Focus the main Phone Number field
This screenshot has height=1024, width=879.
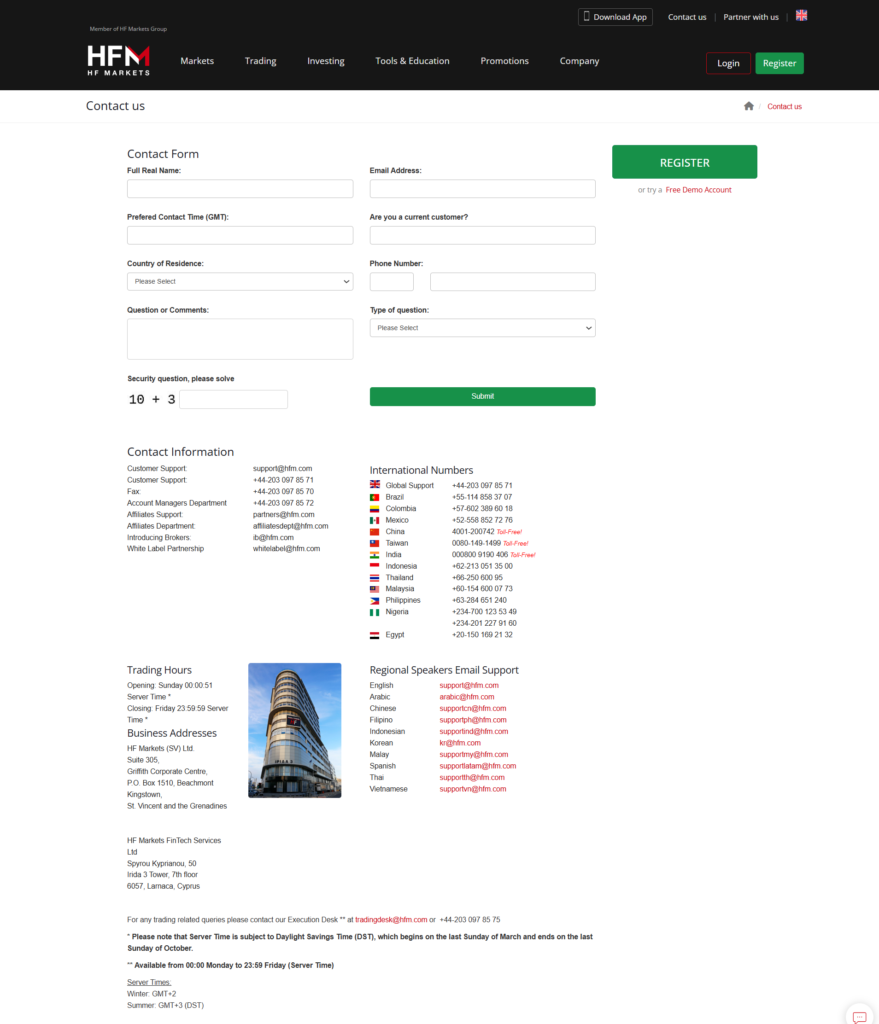pos(513,281)
